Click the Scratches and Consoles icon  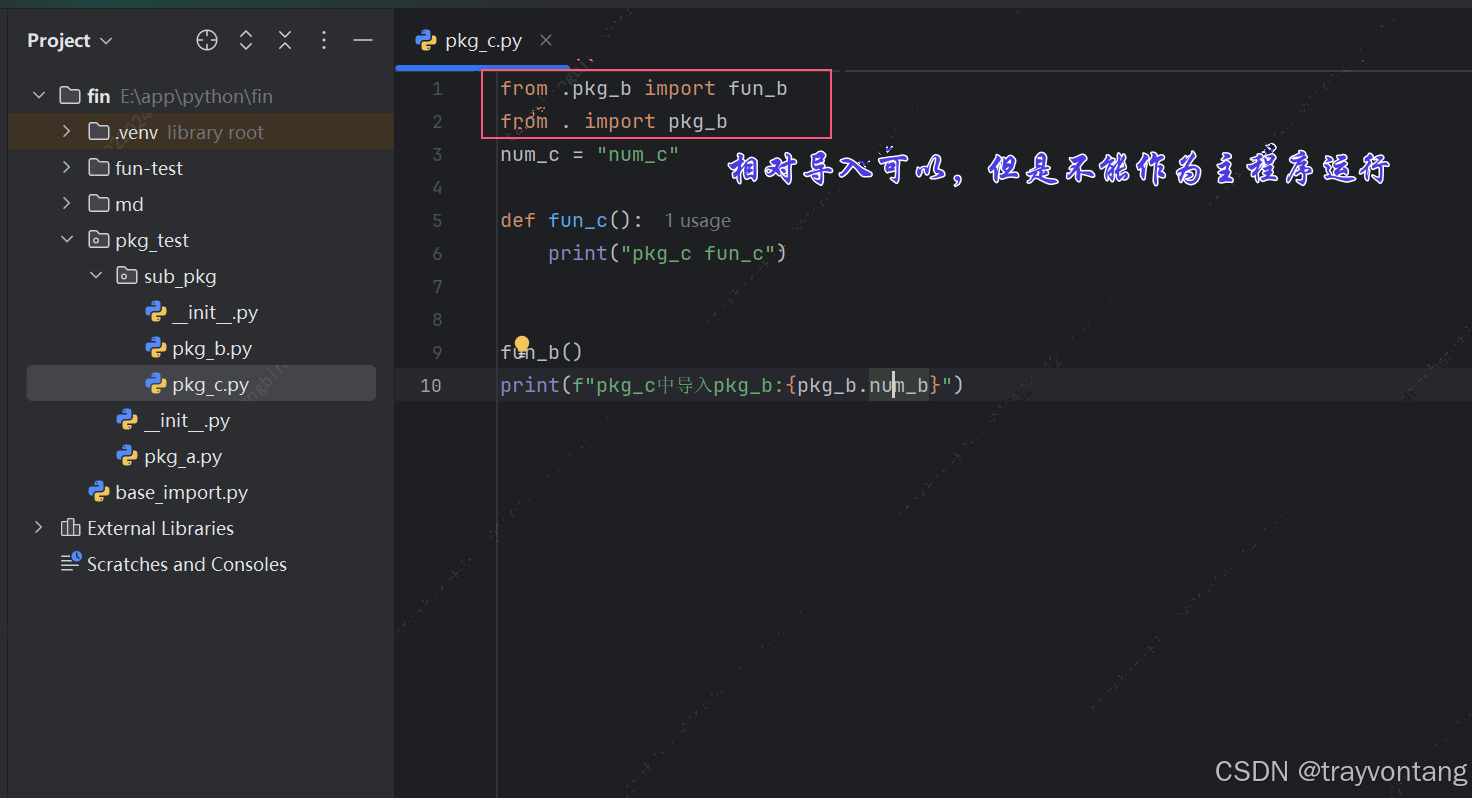(x=69, y=563)
